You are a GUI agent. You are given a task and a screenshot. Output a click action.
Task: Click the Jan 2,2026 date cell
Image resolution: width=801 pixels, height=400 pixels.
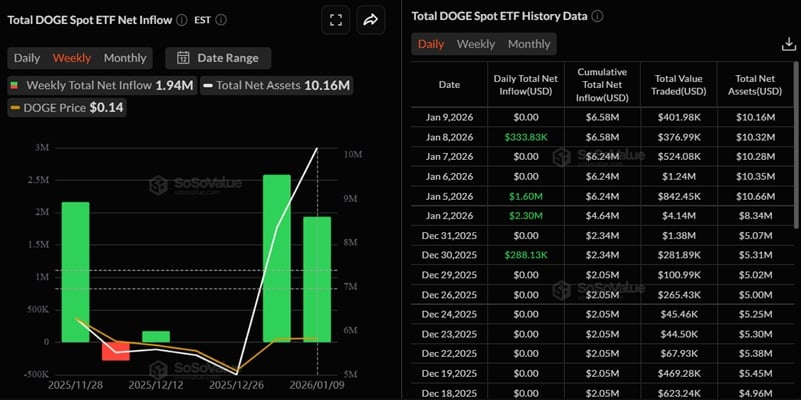click(449, 216)
